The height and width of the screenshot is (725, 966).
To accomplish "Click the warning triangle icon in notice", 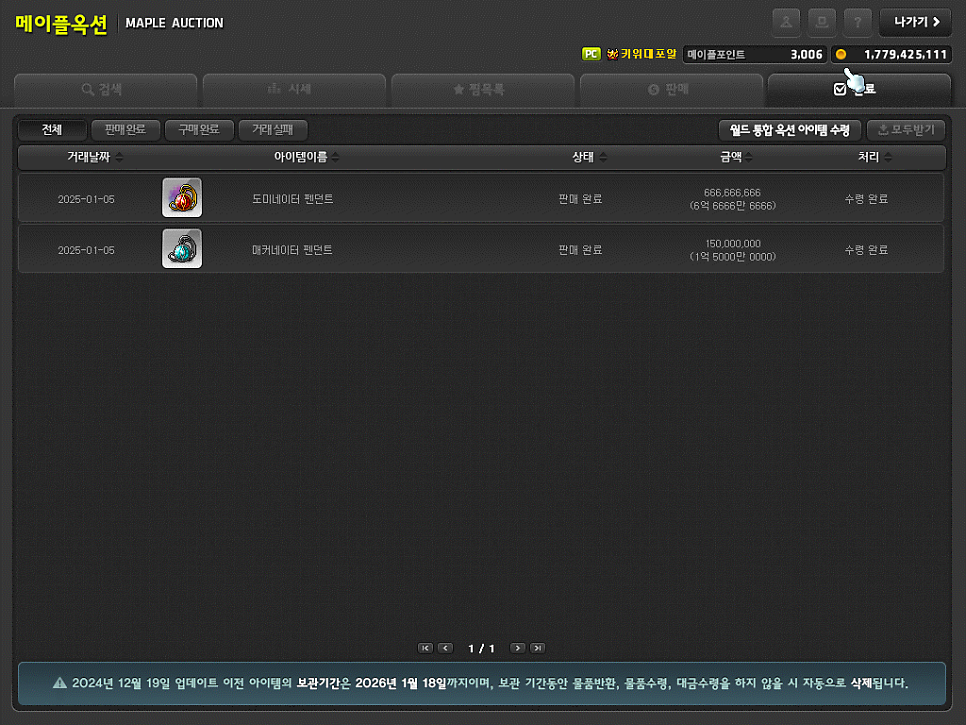I will [x=60, y=682].
